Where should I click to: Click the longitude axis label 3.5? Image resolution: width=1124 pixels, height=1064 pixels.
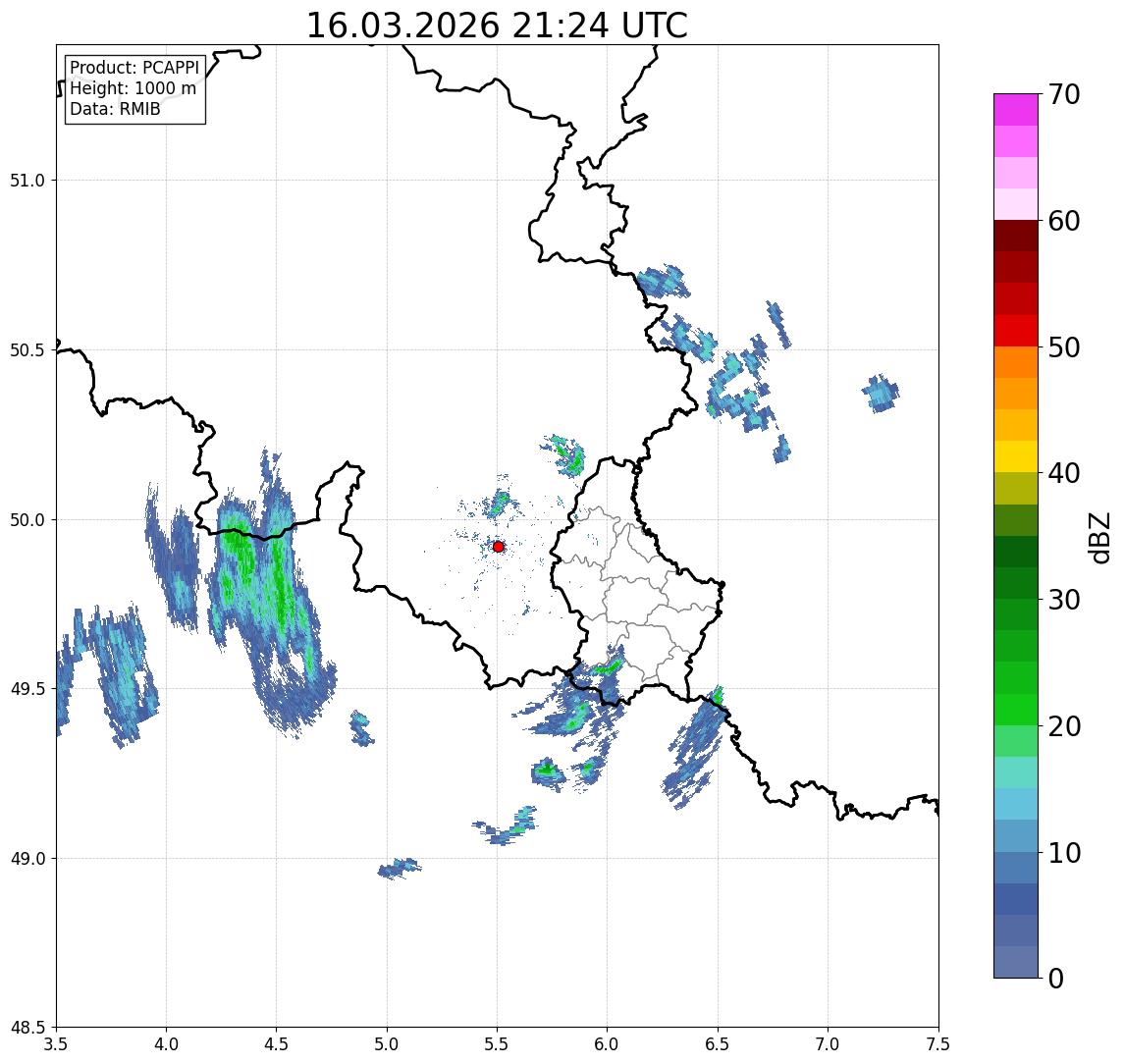pos(56,1044)
